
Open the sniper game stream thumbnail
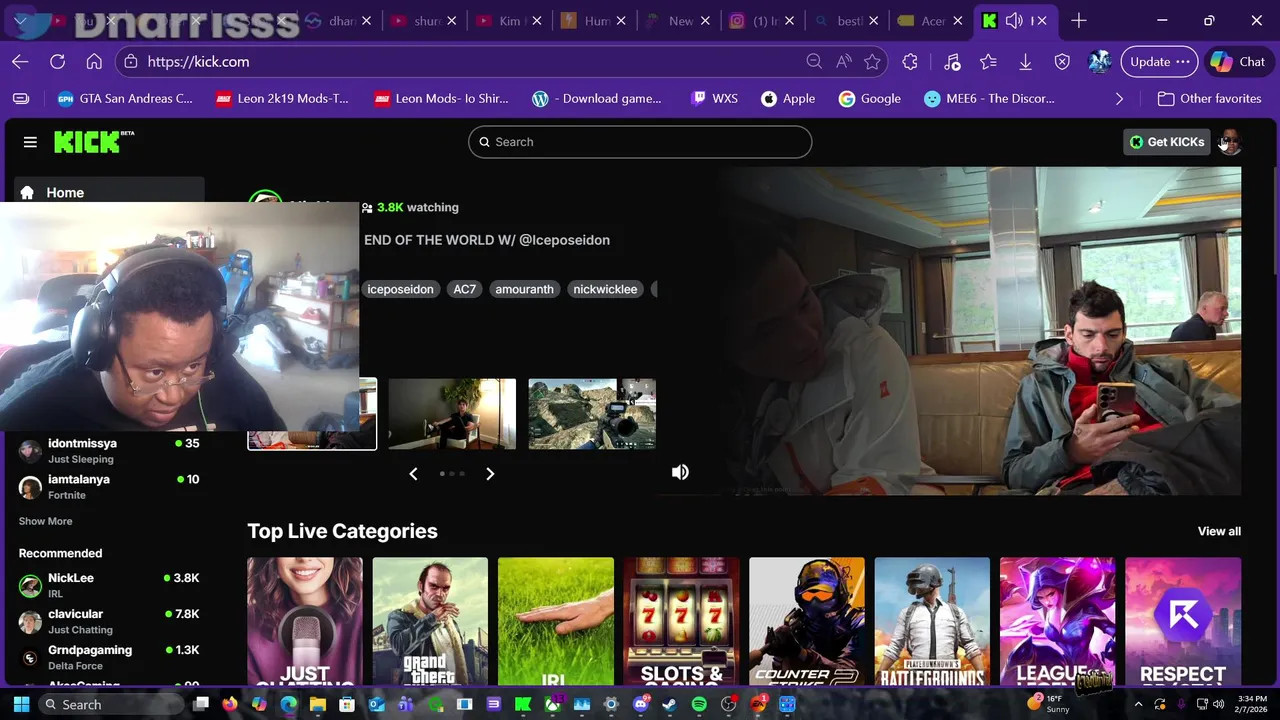[592, 414]
